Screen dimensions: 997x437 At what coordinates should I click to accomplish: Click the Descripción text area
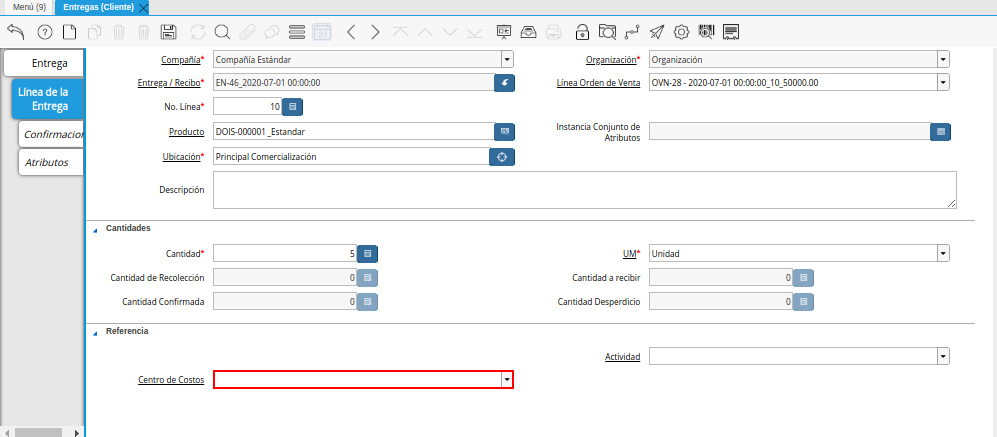(x=584, y=190)
